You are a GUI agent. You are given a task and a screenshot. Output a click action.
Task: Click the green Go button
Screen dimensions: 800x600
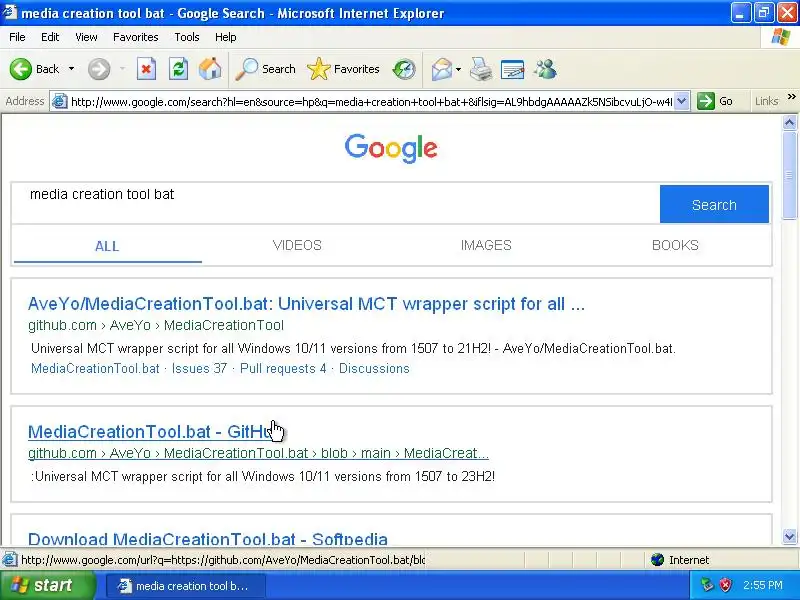tap(715, 101)
